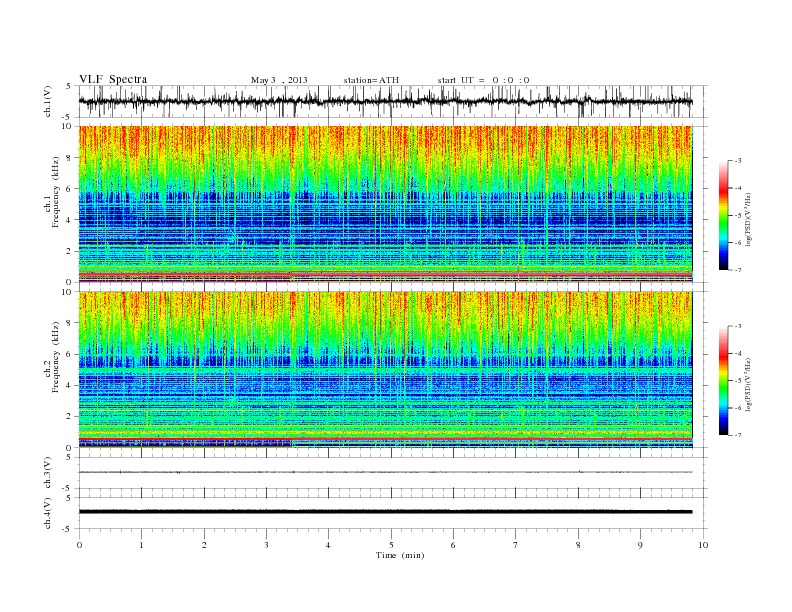
Task: Click the "ch.1(V)" waveform axis label
Action: pos(48,101)
